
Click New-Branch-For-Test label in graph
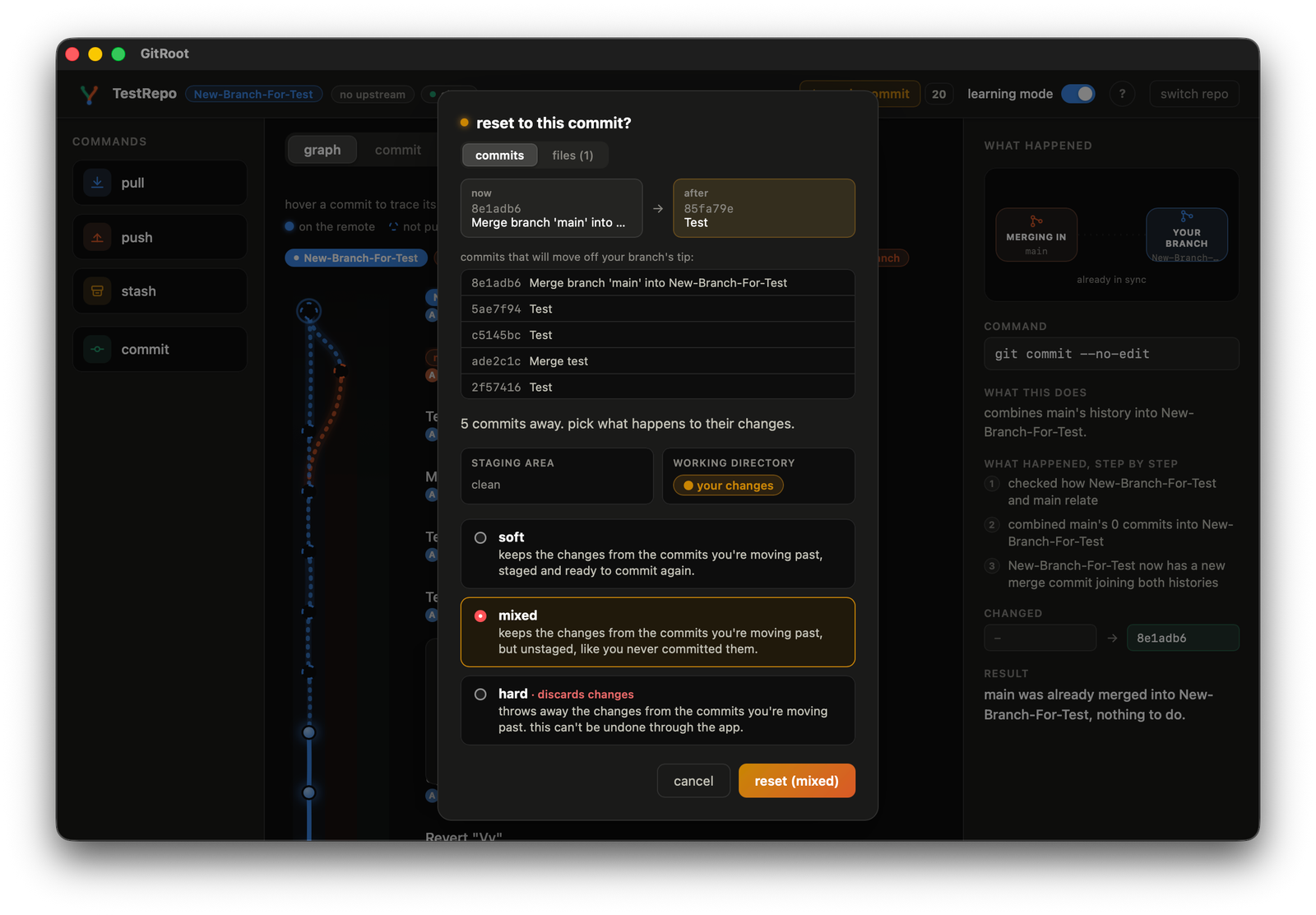click(x=356, y=258)
